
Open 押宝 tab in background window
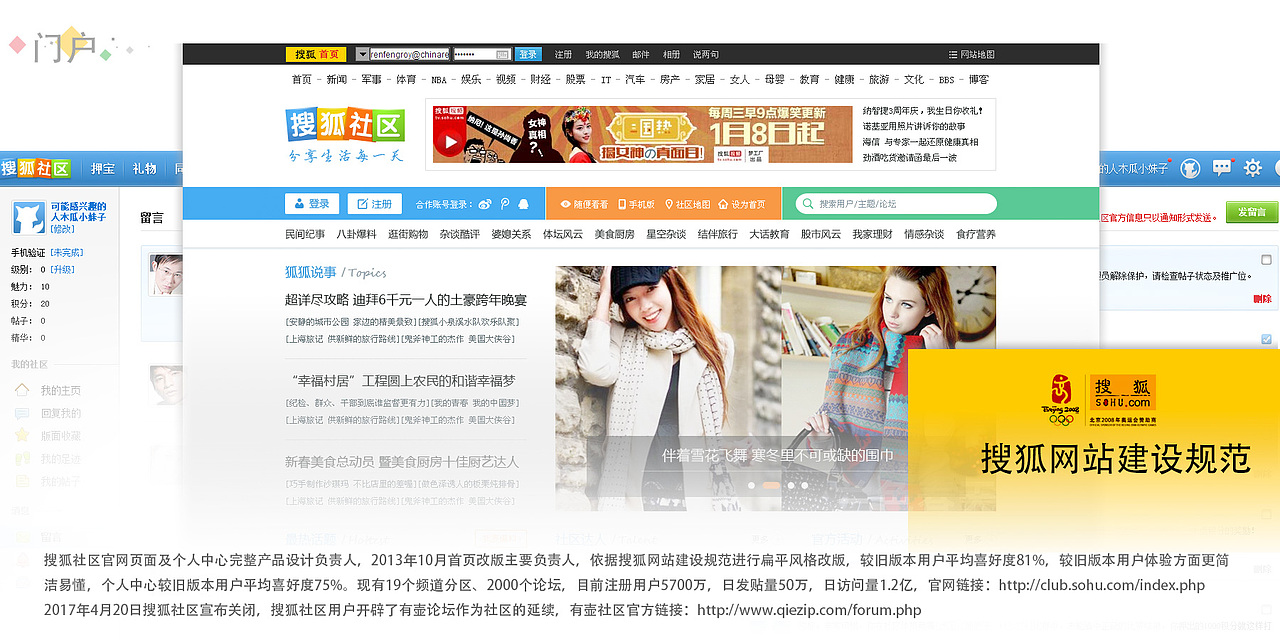[x=102, y=168]
